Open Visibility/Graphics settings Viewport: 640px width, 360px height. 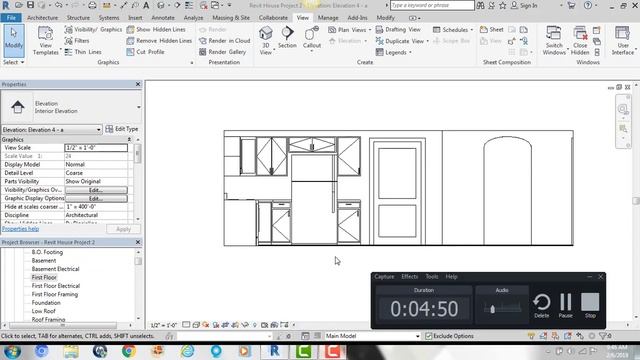[x=93, y=29]
